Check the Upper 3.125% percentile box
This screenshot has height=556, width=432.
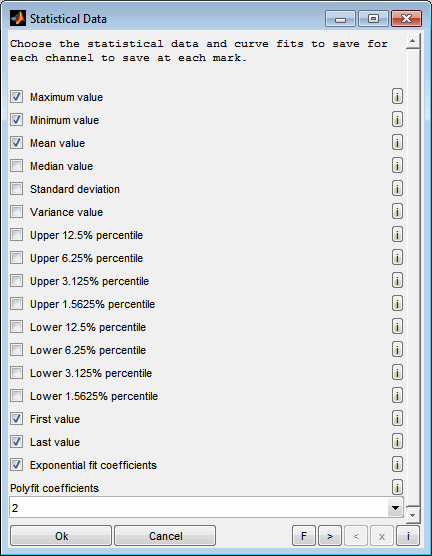tap(16, 281)
